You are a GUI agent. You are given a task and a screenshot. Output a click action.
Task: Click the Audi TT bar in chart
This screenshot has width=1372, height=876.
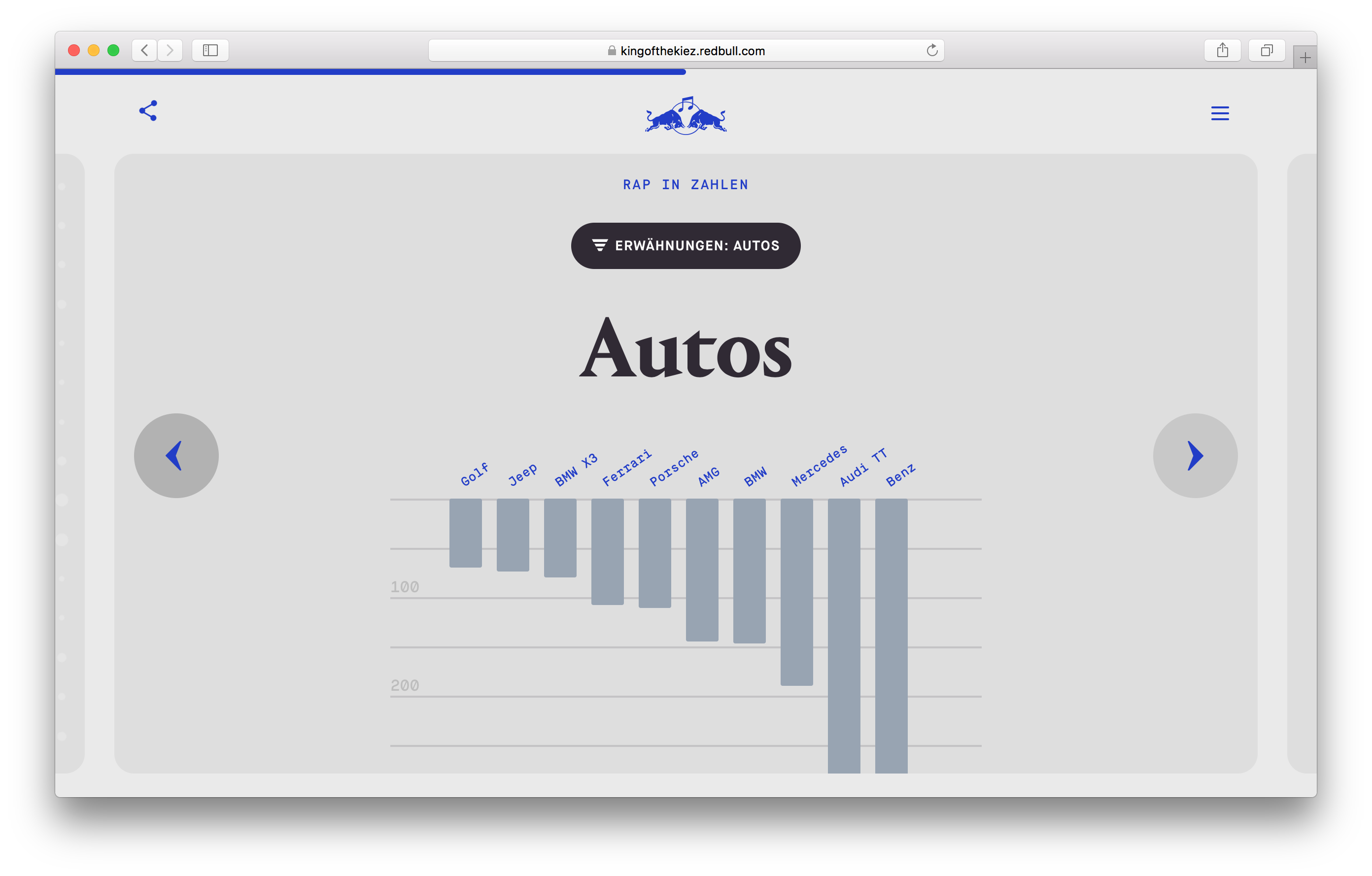(x=844, y=636)
